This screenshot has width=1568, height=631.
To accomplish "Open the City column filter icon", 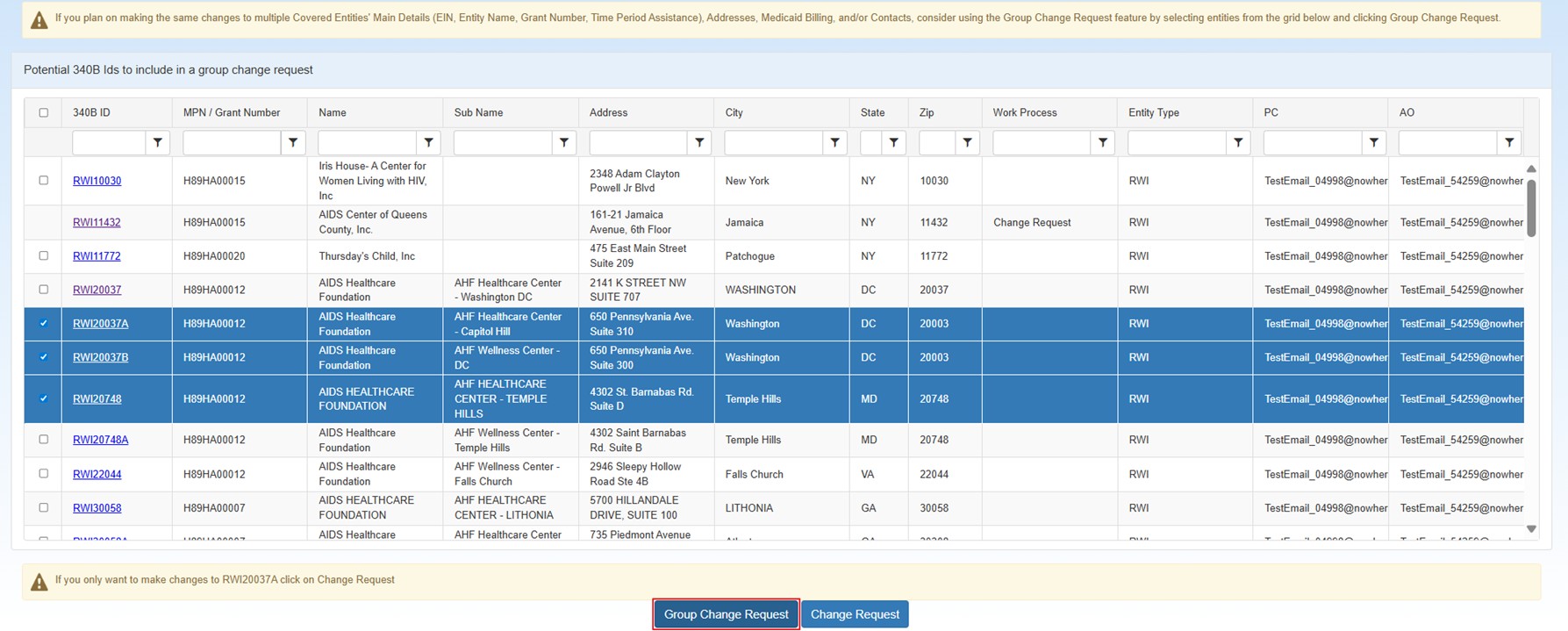I will point(834,142).
